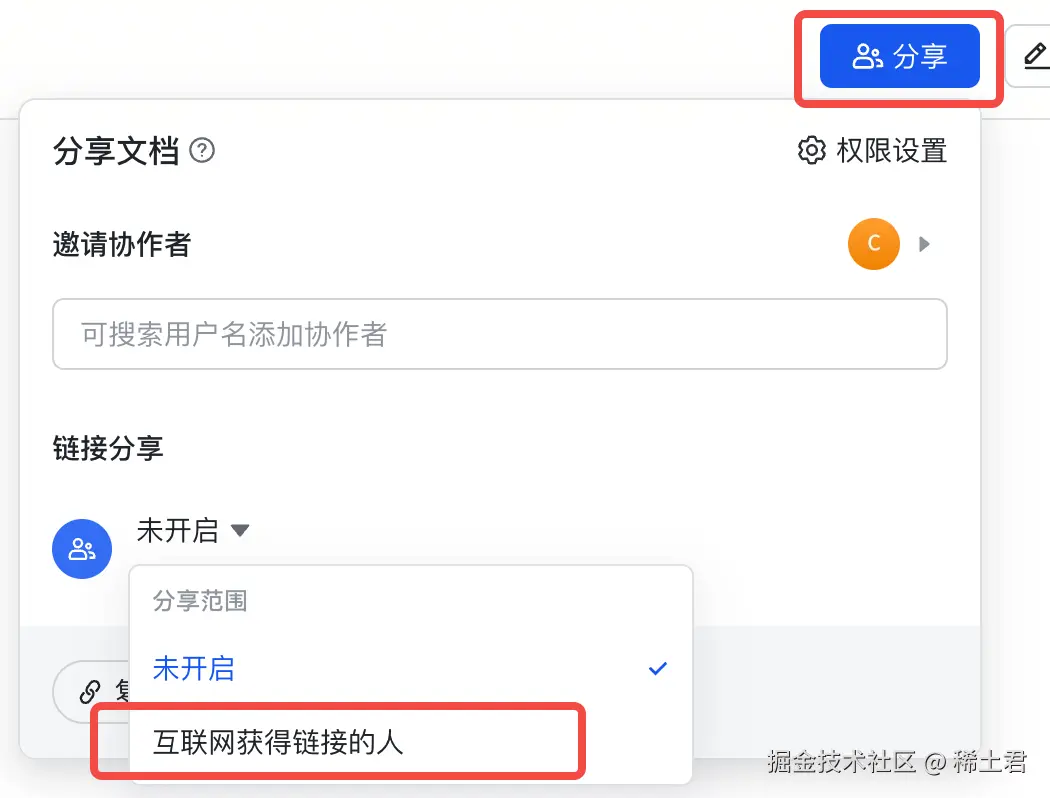Screen dimensions: 1050x798
Task: Click the 链接分享 section label
Action: click(108, 448)
